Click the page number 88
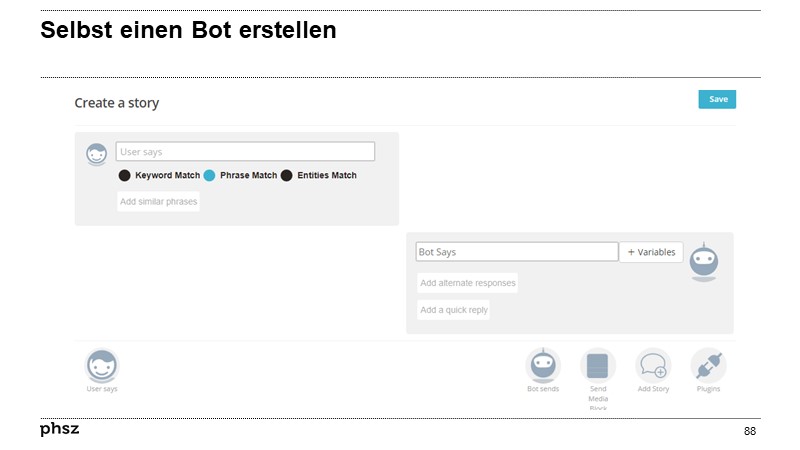The image size is (800, 450). coord(749,431)
